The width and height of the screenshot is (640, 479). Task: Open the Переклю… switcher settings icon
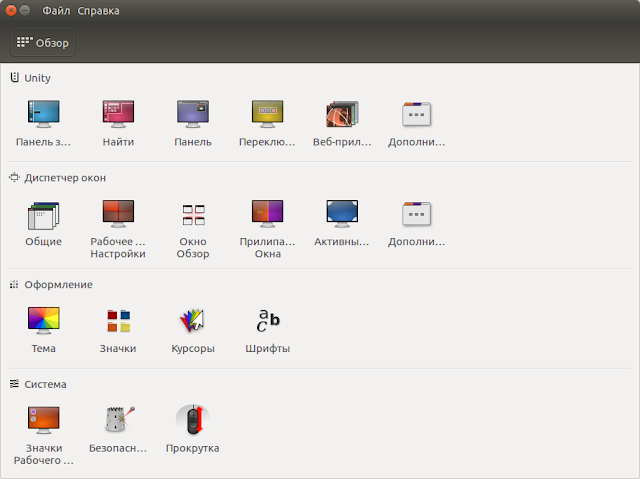click(x=267, y=114)
